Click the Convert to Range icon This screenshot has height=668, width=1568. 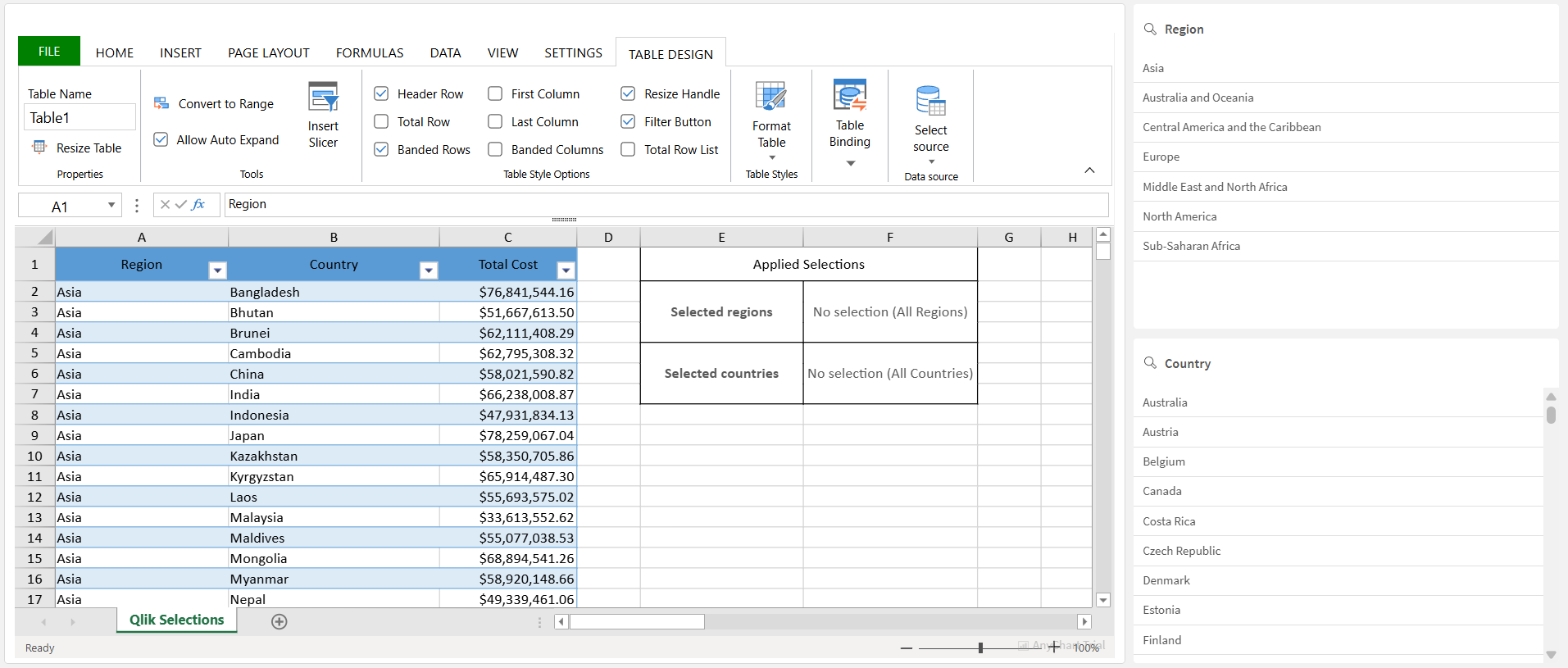[161, 103]
